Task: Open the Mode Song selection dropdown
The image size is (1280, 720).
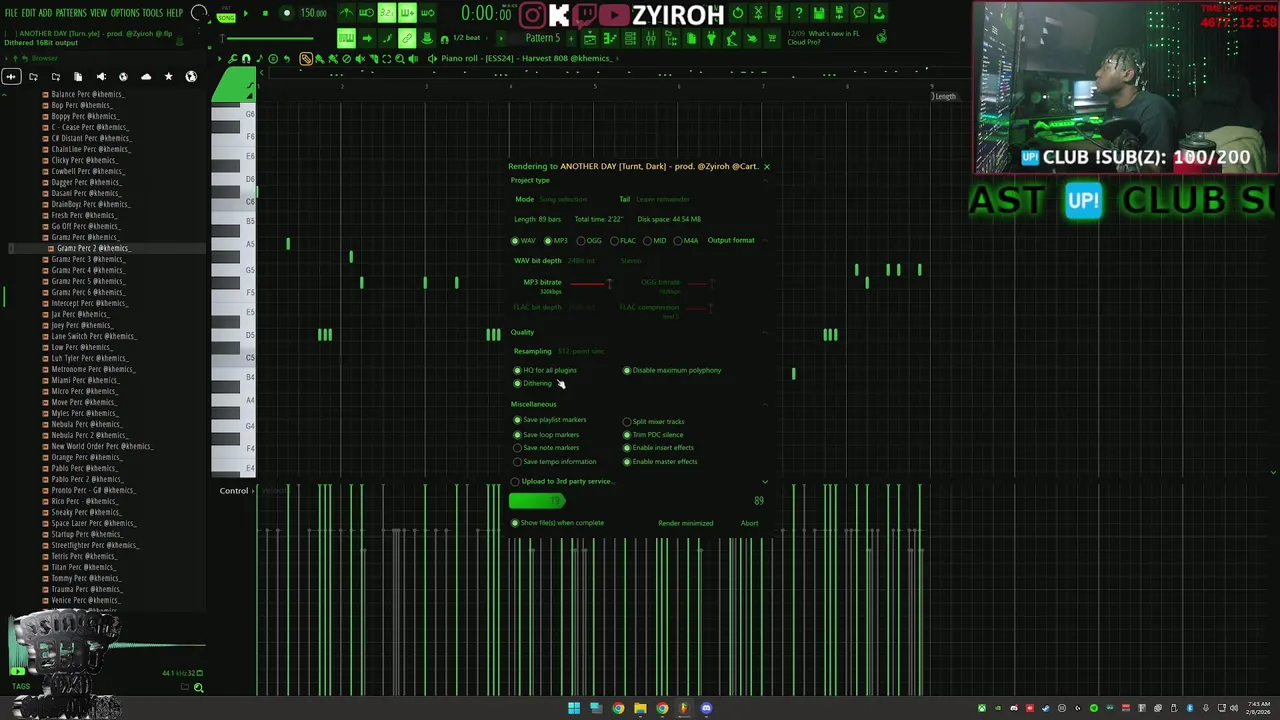Action: 564,199
